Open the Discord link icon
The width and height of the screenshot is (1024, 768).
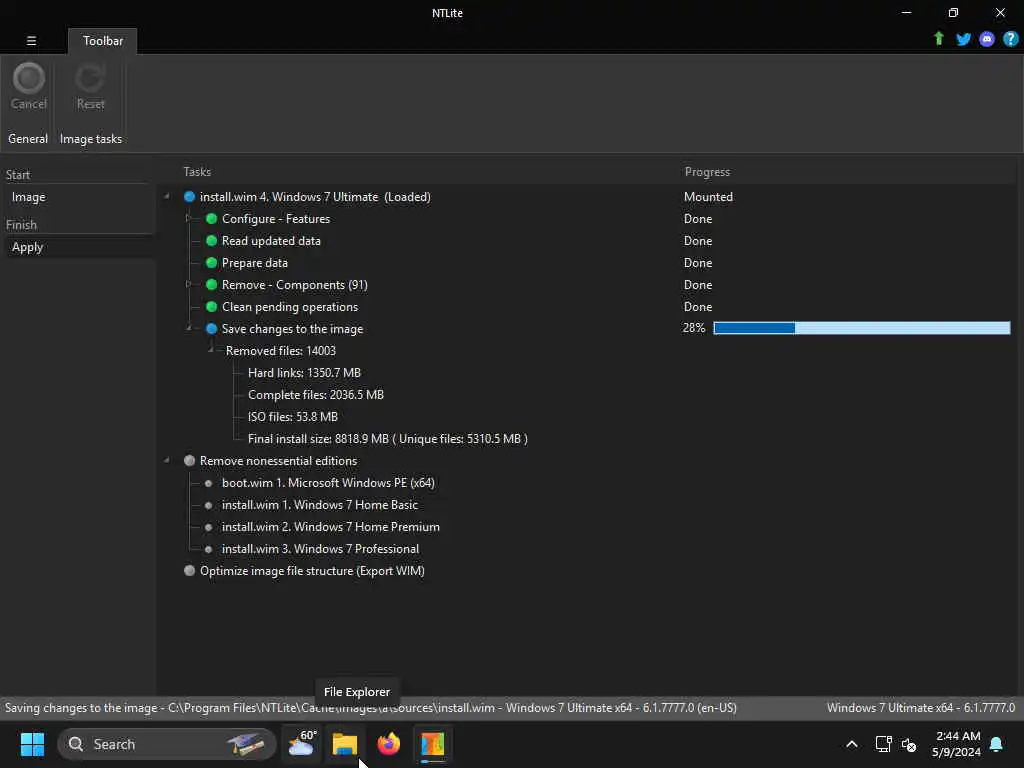click(987, 39)
